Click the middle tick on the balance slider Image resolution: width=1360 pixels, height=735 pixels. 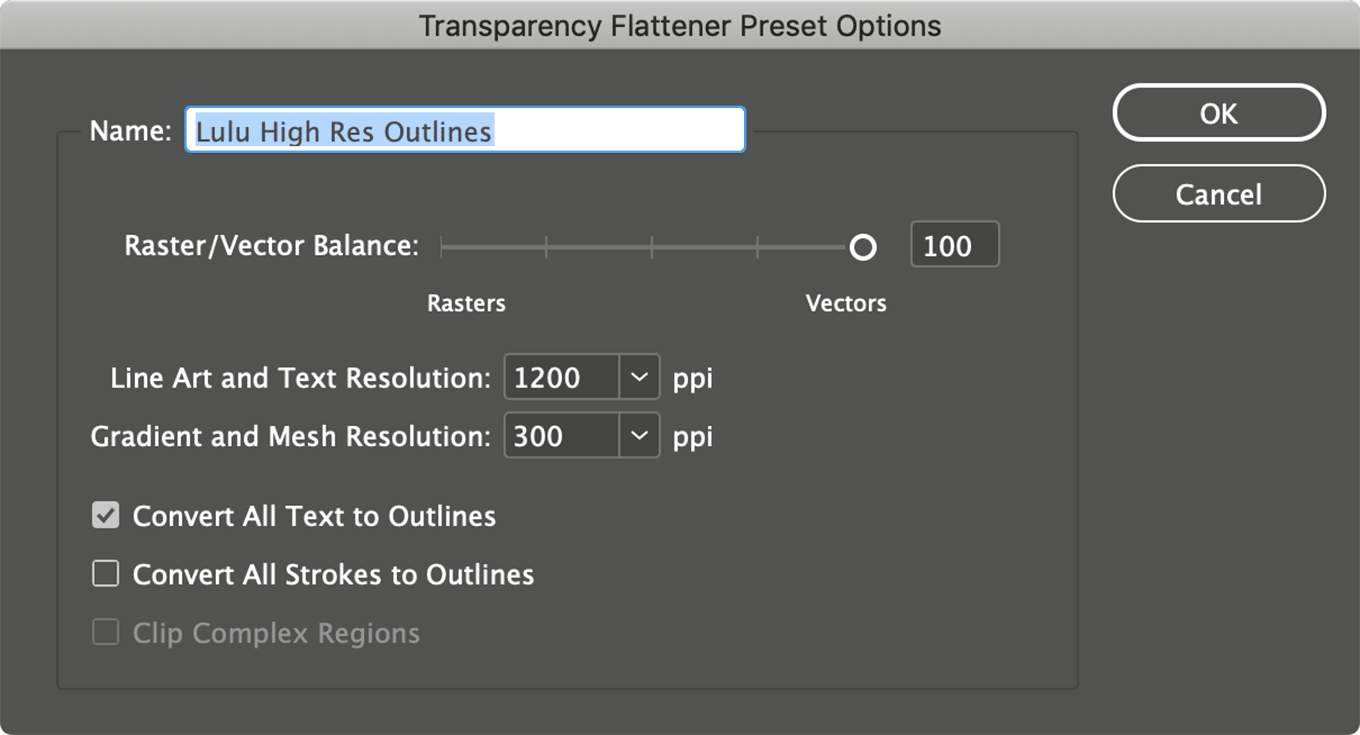652,247
